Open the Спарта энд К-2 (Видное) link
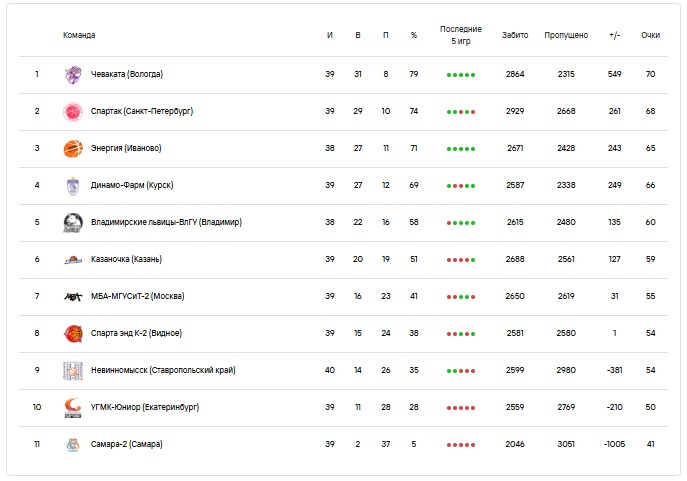Image resolution: width=687 pixels, height=481 pixels. click(136, 333)
